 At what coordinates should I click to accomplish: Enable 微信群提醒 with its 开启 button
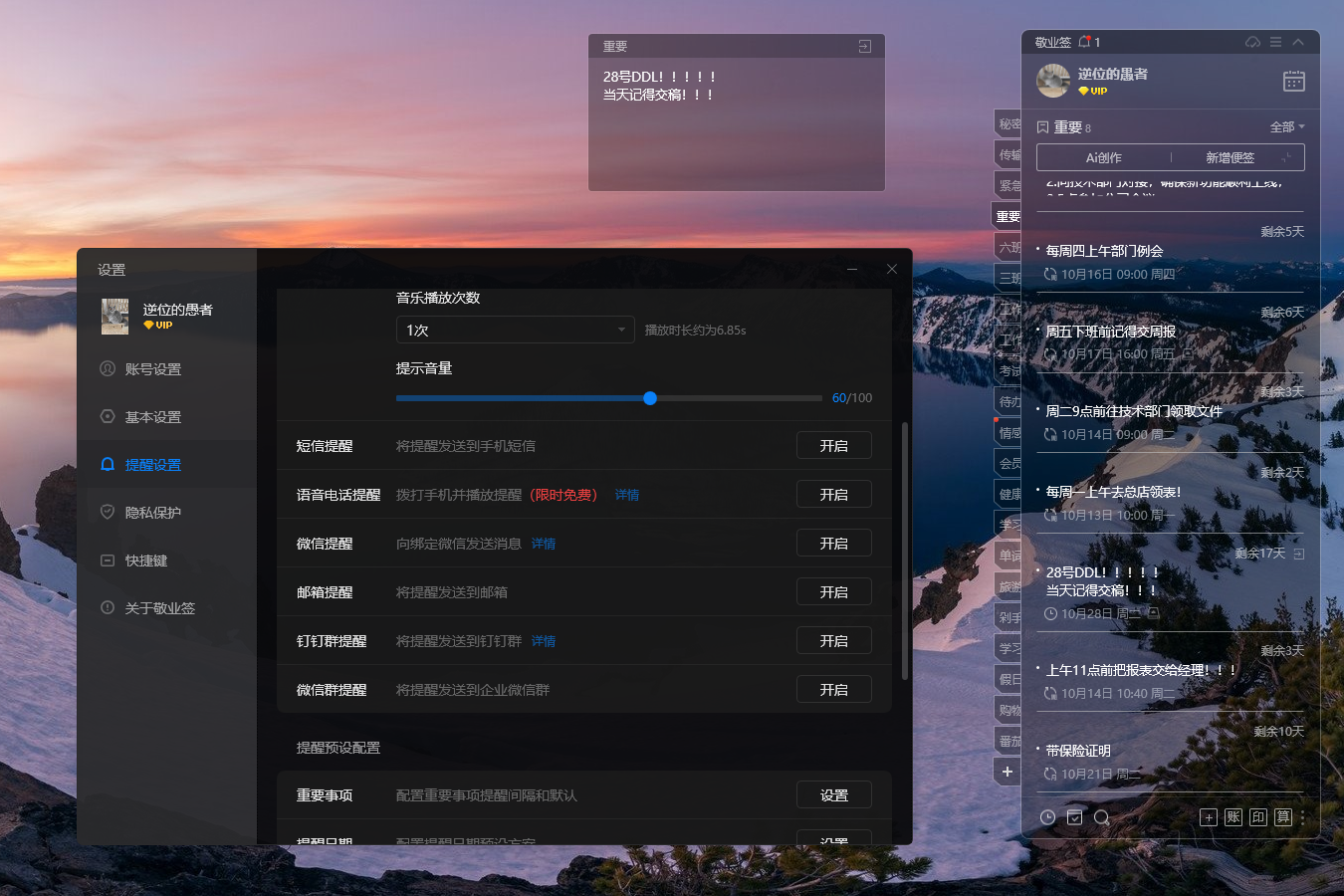(833, 690)
